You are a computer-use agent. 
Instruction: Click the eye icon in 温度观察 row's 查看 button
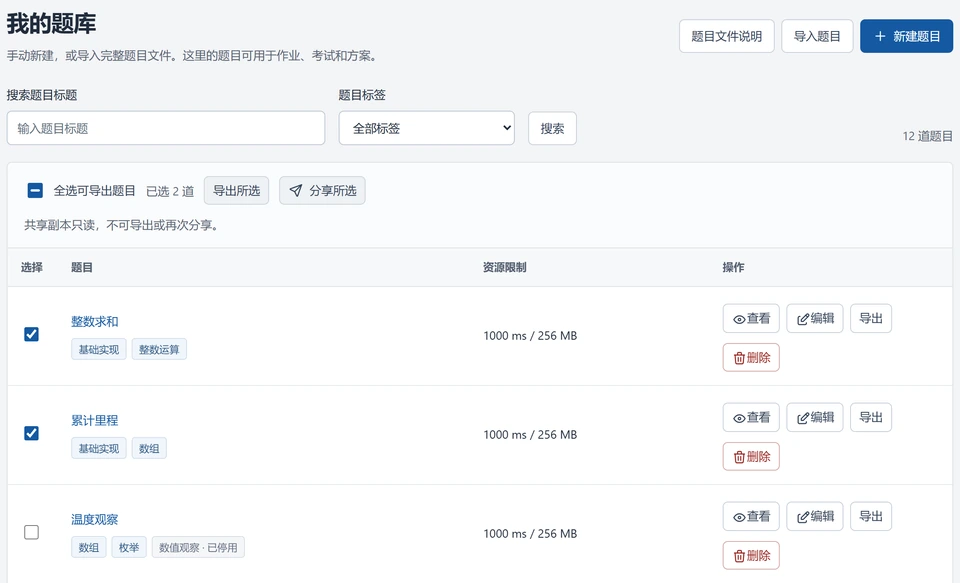point(739,517)
